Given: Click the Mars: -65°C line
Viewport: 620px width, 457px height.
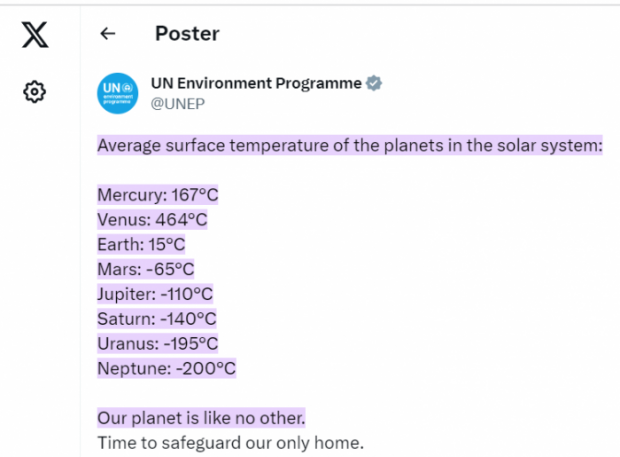Looking at the screenshot, I should click(x=145, y=269).
